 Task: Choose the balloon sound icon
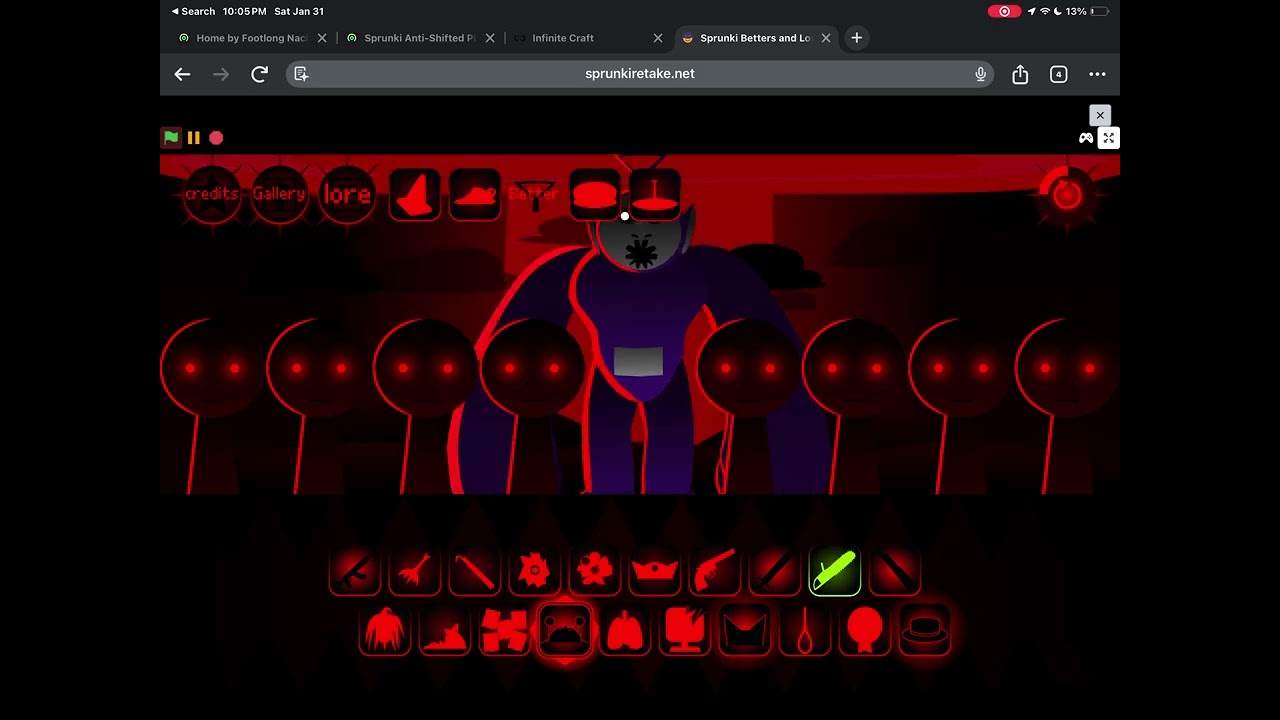[x=865, y=631]
